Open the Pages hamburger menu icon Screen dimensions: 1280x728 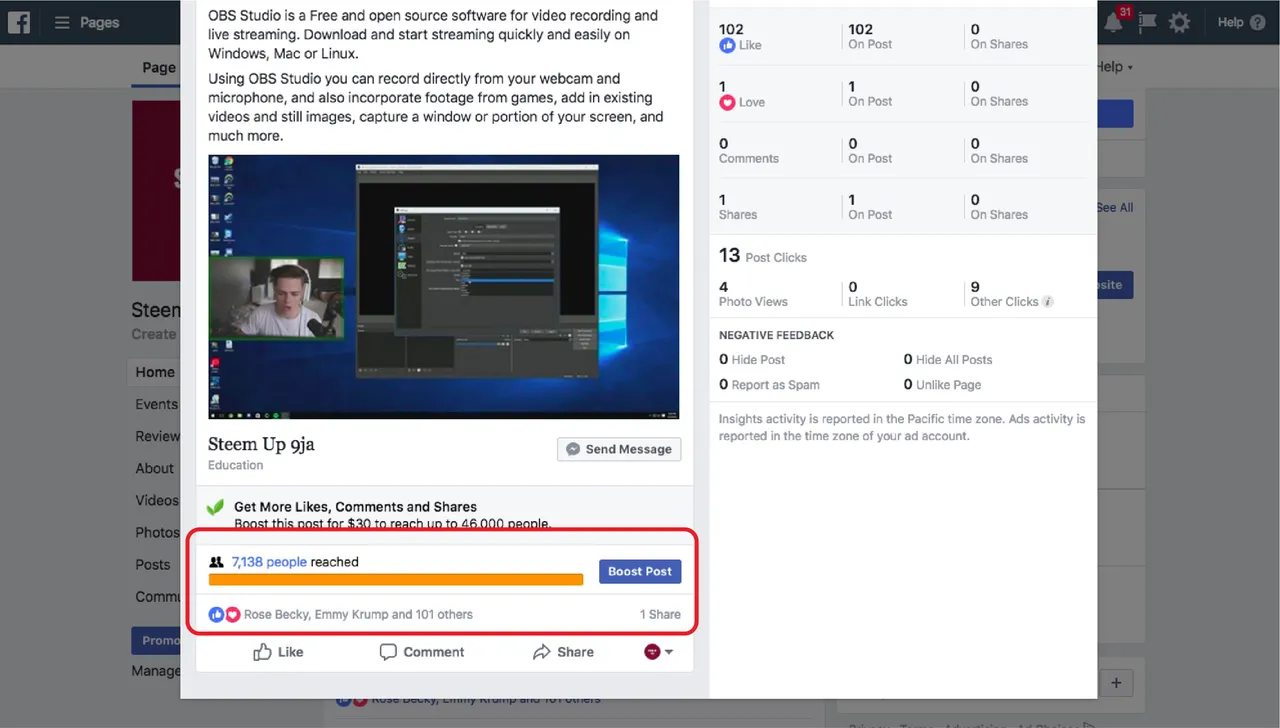point(62,22)
